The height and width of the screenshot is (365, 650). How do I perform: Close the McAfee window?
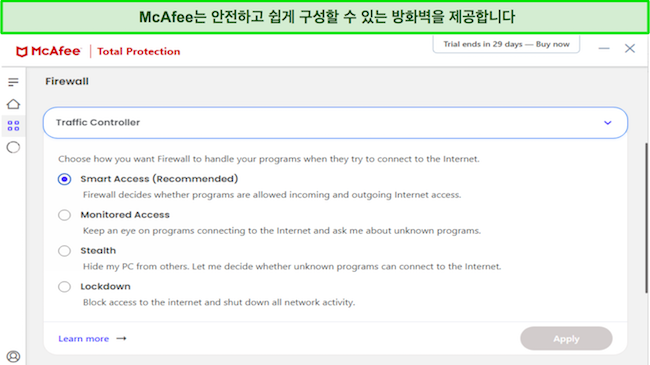tap(630, 49)
